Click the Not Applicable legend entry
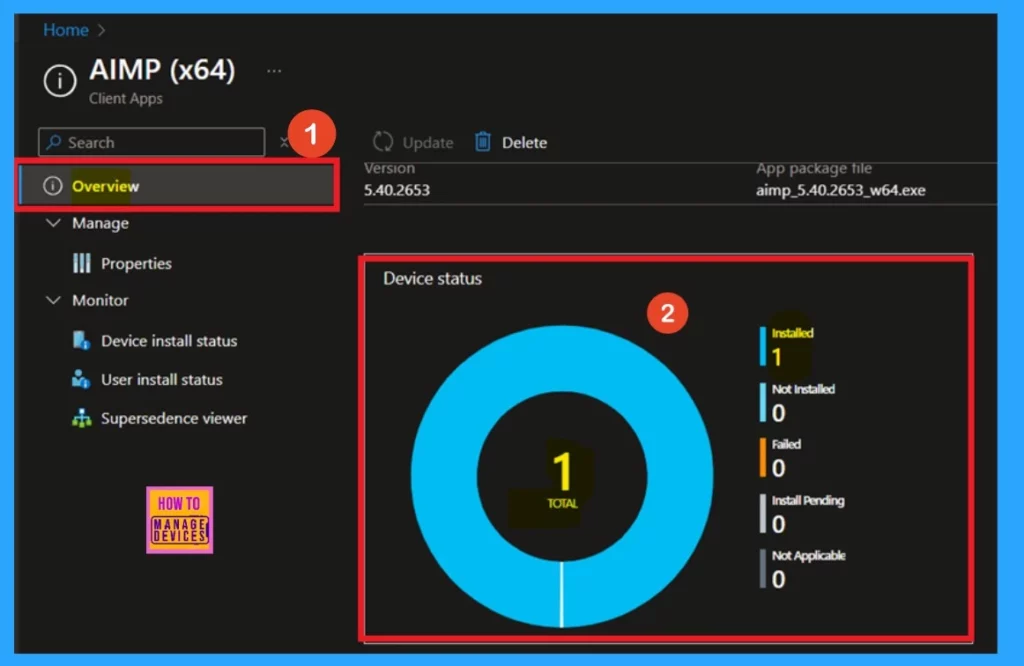Image resolution: width=1024 pixels, height=666 pixels. [803, 568]
